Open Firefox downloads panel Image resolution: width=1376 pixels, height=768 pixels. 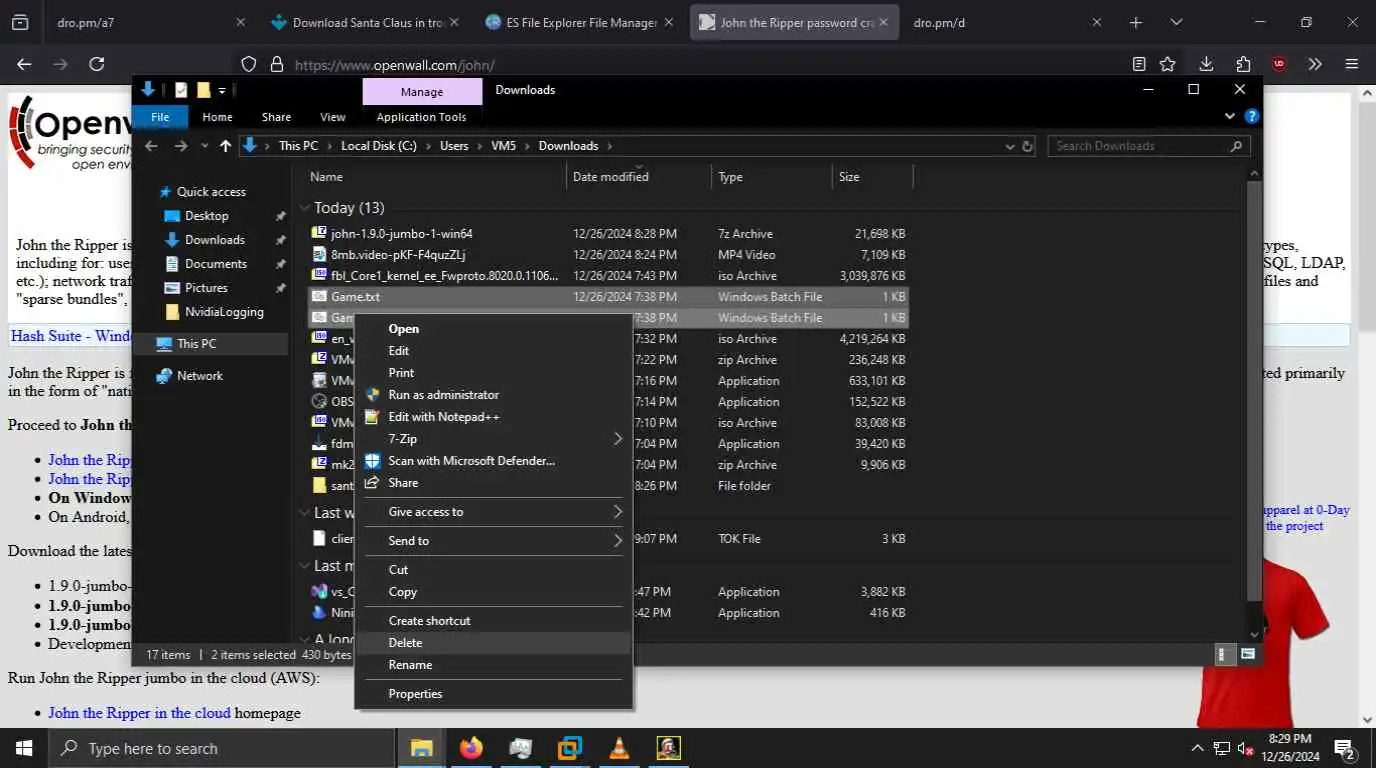1206,64
